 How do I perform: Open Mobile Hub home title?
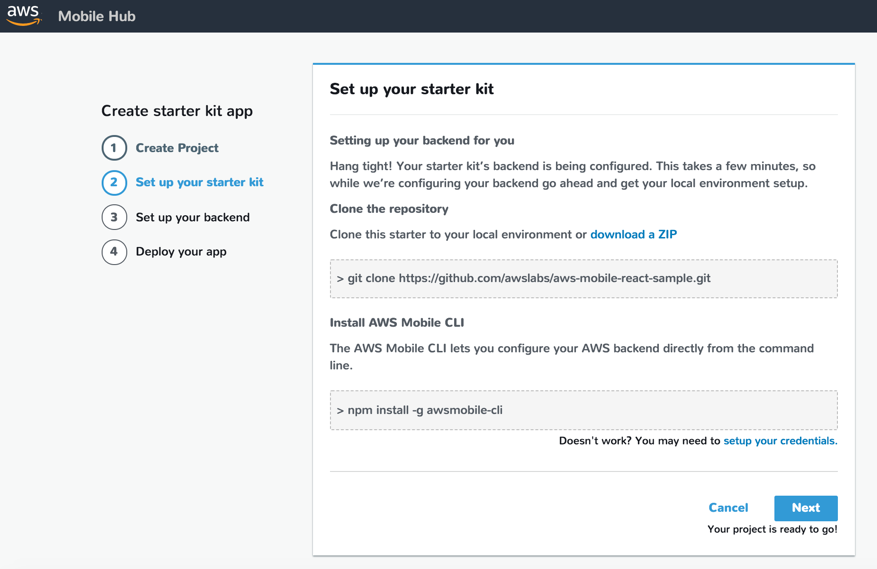pos(97,16)
